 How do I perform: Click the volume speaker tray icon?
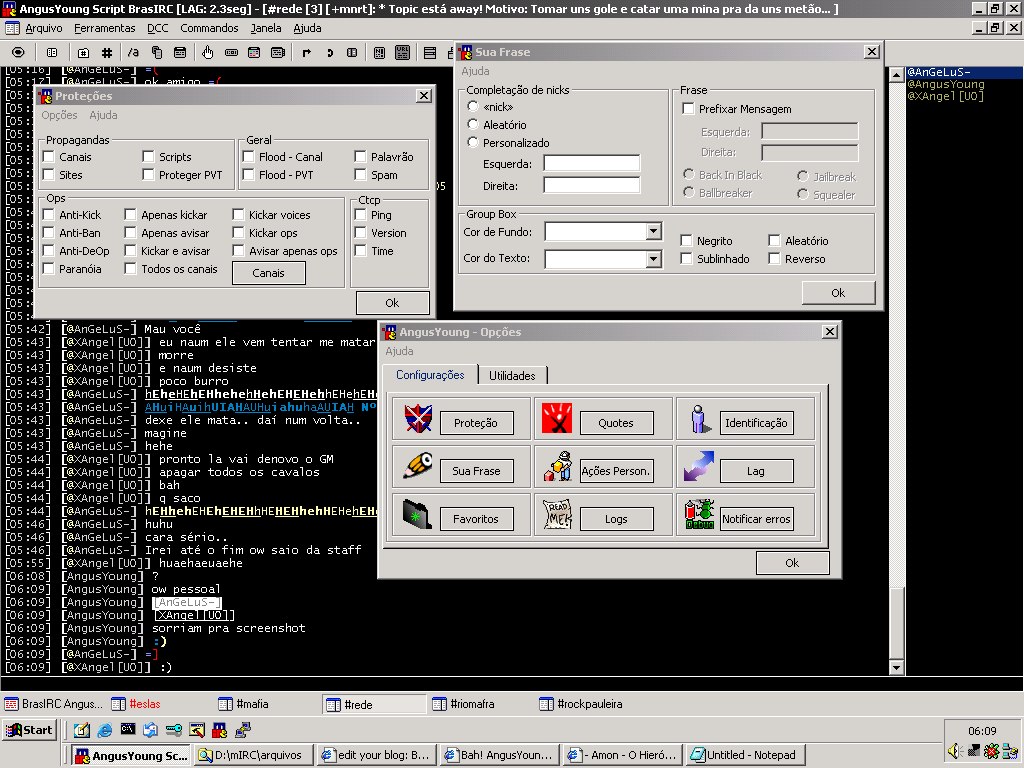click(x=955, y=751)
